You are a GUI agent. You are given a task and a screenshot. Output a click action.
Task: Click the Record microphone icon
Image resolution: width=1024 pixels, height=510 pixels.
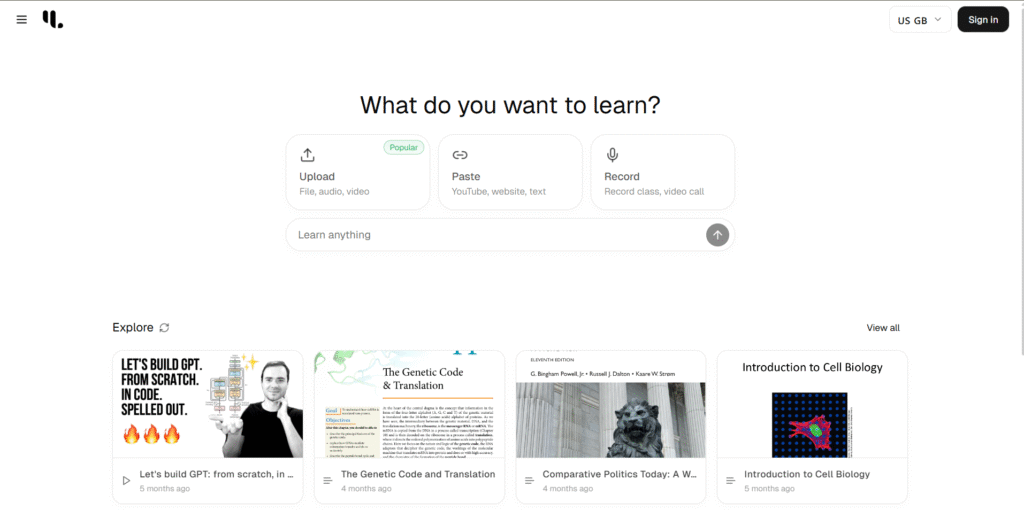tap(612, 155)
